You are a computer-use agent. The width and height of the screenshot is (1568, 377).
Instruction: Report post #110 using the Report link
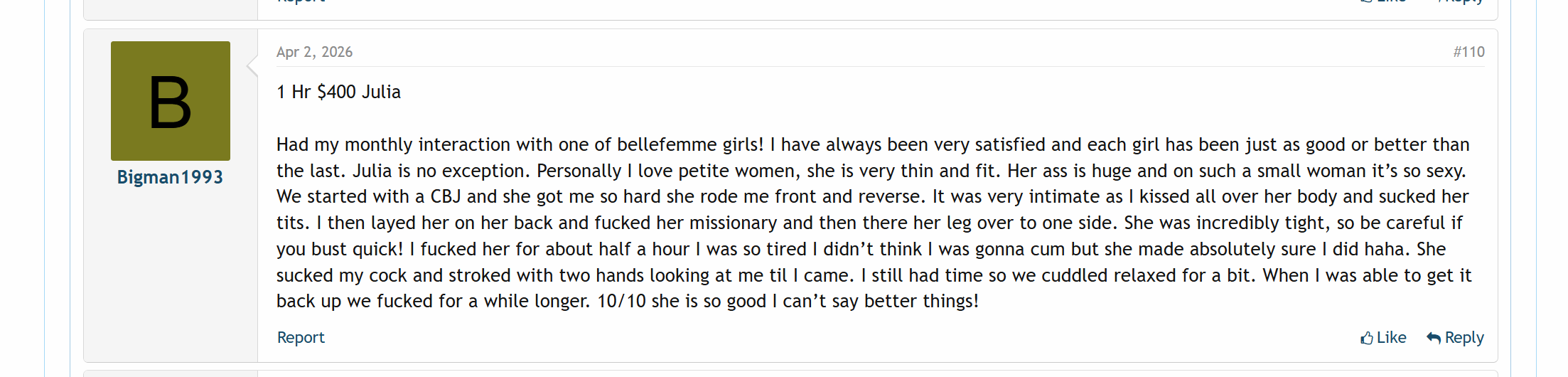(301, 337)
